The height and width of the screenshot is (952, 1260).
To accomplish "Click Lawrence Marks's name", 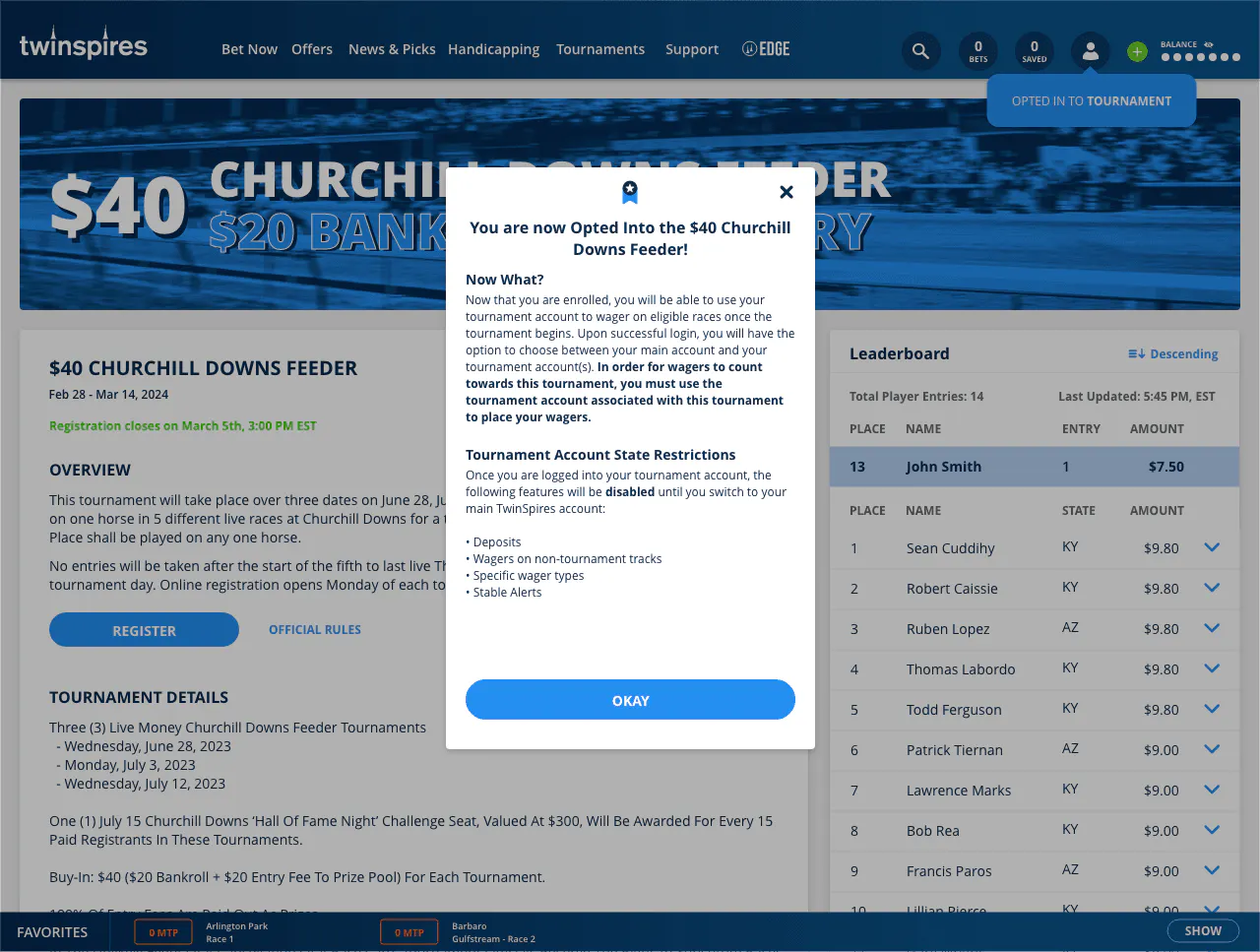I will 959,791.
